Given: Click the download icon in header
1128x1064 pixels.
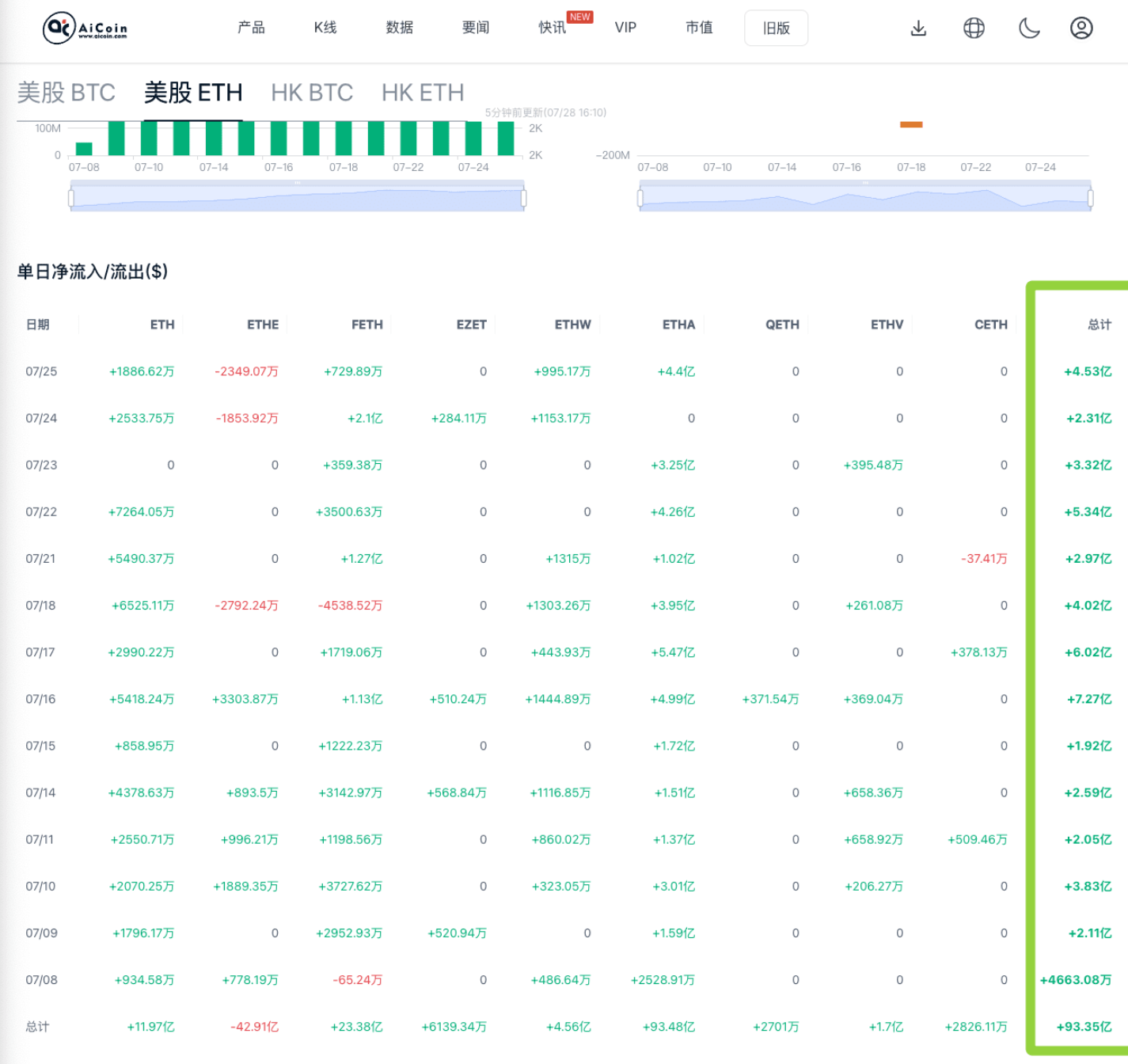Looking at the screenshot, I should (918, 28).
